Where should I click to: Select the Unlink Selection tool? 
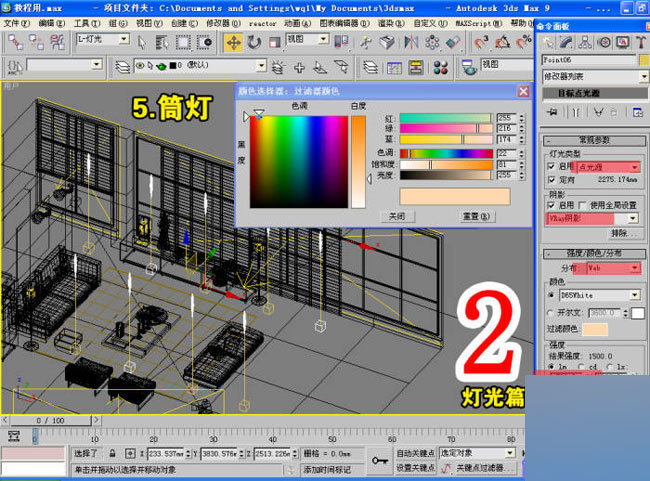point(36,42)
